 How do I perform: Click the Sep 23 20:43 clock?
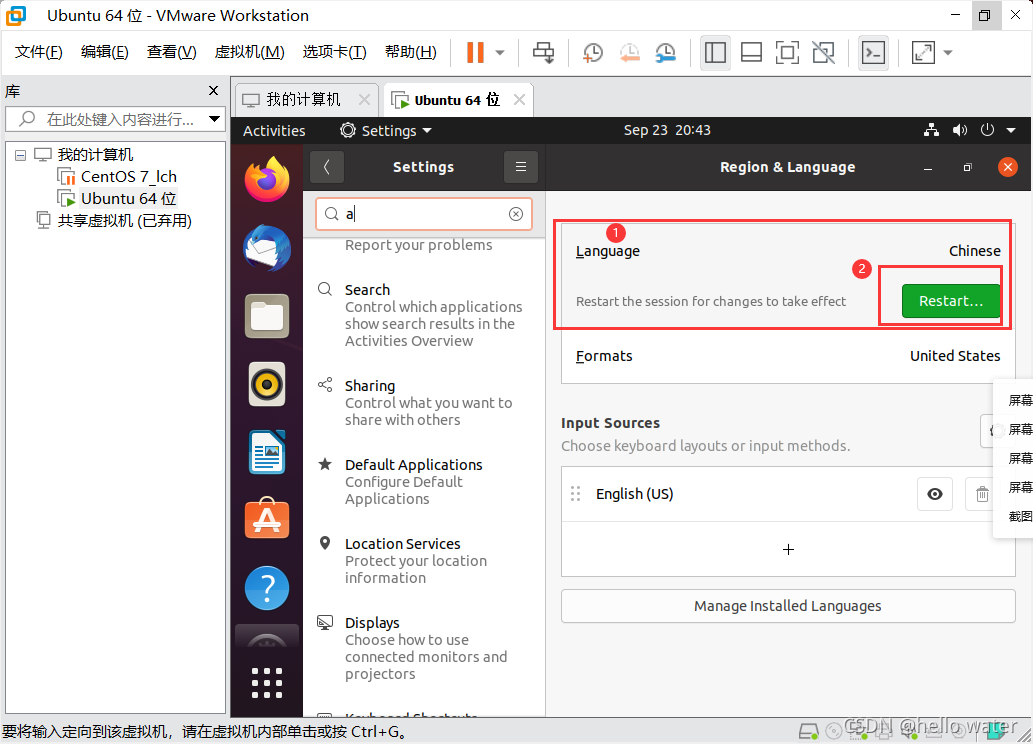click(x=667, y=130)
